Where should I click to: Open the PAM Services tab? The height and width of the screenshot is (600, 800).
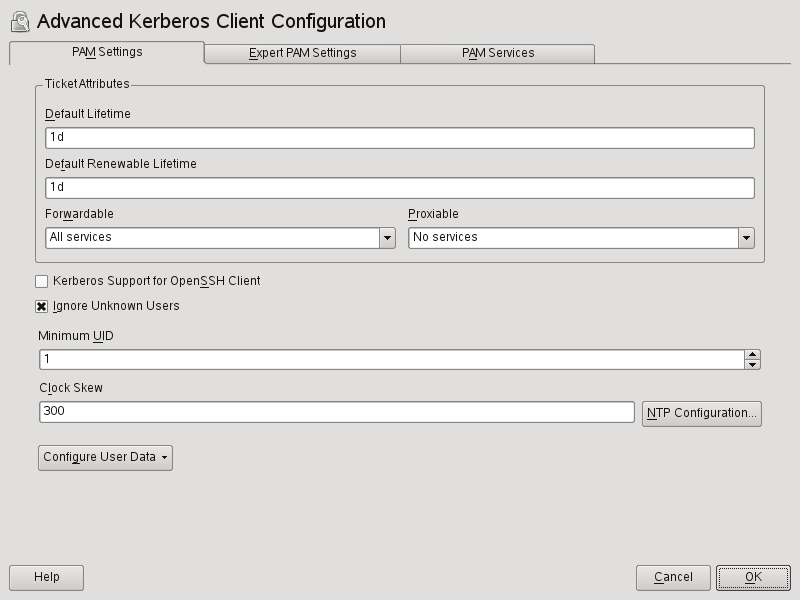pos(496,51)
